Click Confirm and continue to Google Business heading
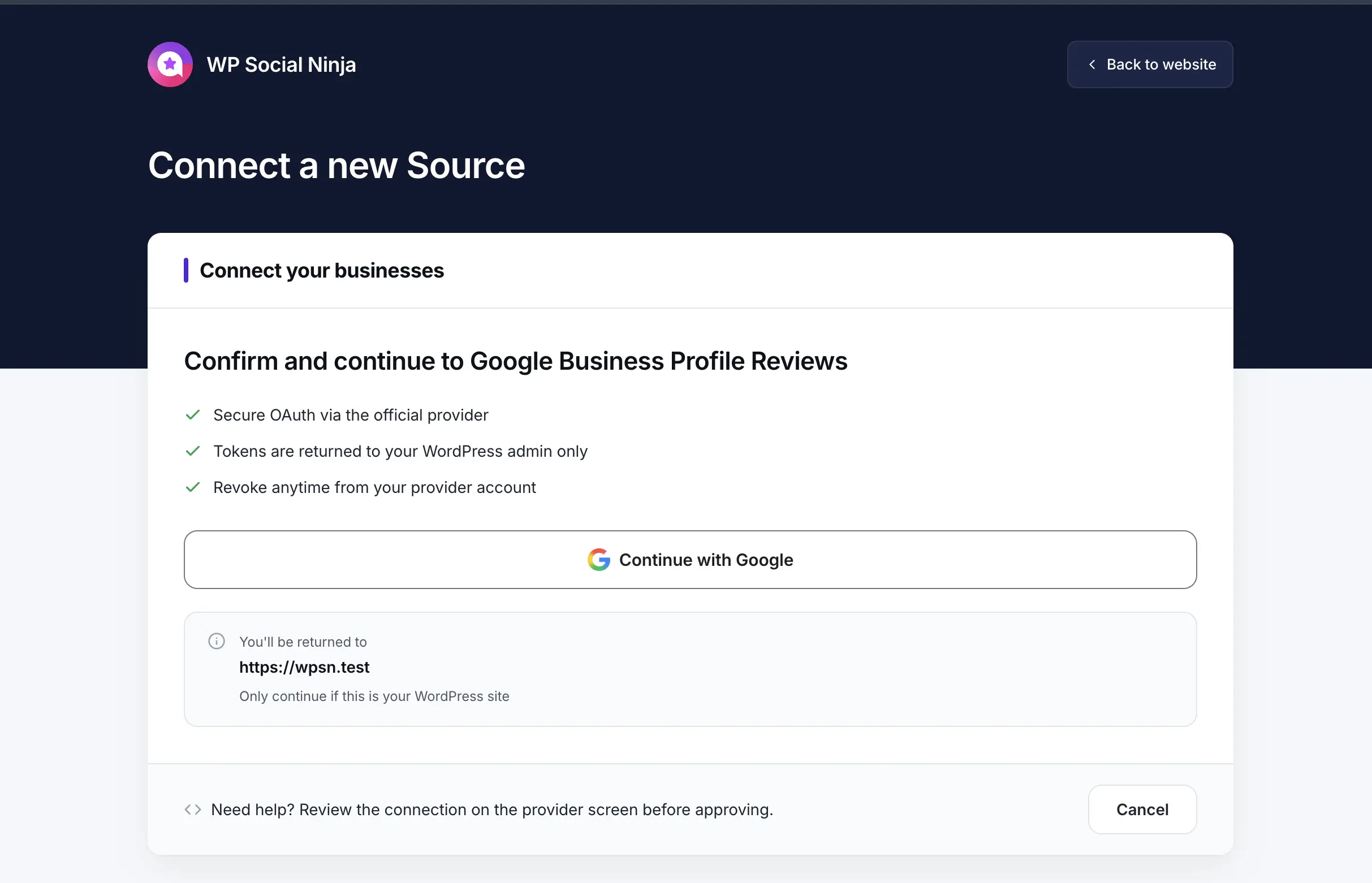 click(516, 361)
